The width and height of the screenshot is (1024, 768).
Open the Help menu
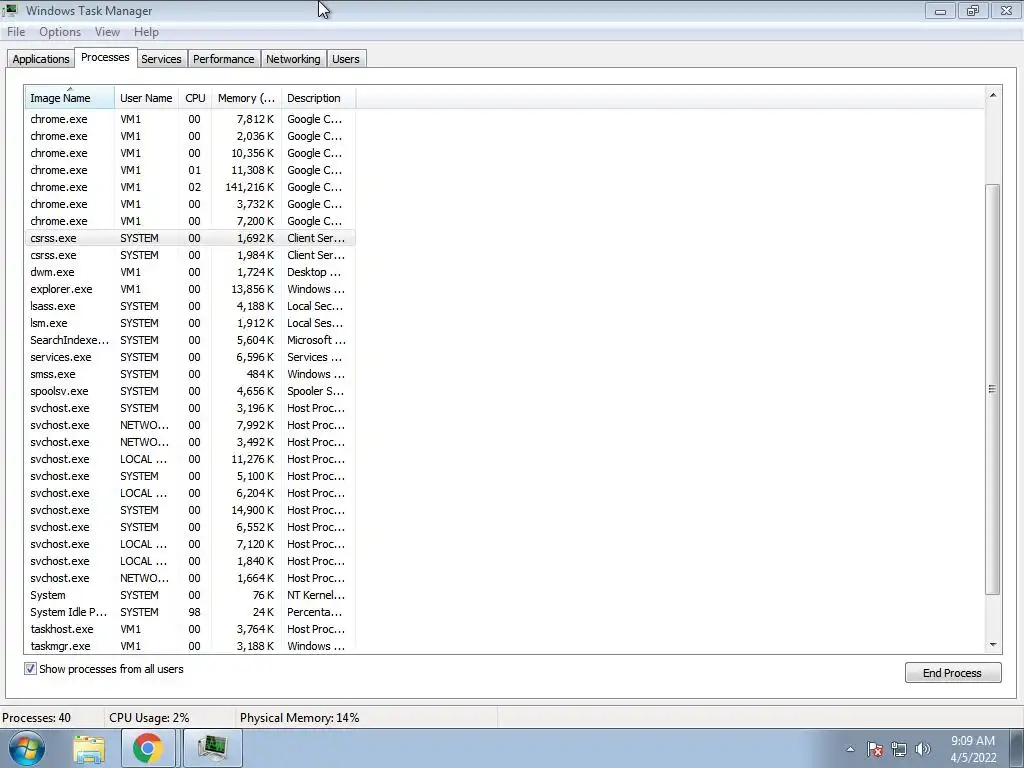pyautogui.click(x=146, y=32)
